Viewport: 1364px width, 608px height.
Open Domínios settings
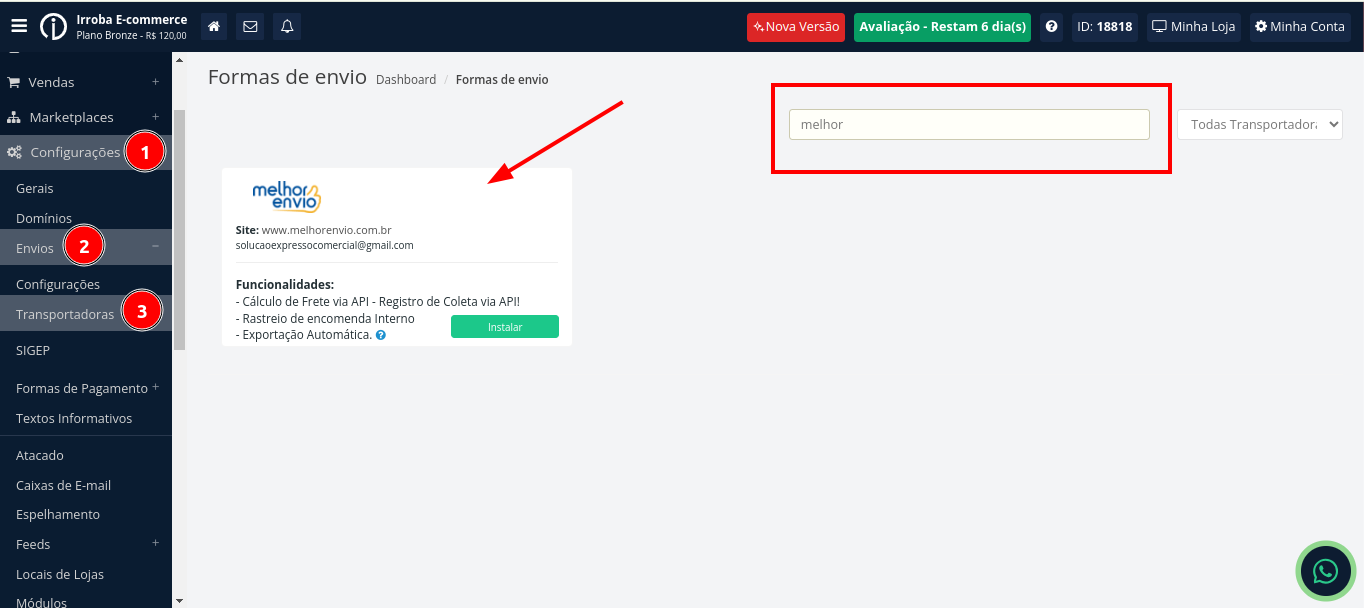pos(44,218)
